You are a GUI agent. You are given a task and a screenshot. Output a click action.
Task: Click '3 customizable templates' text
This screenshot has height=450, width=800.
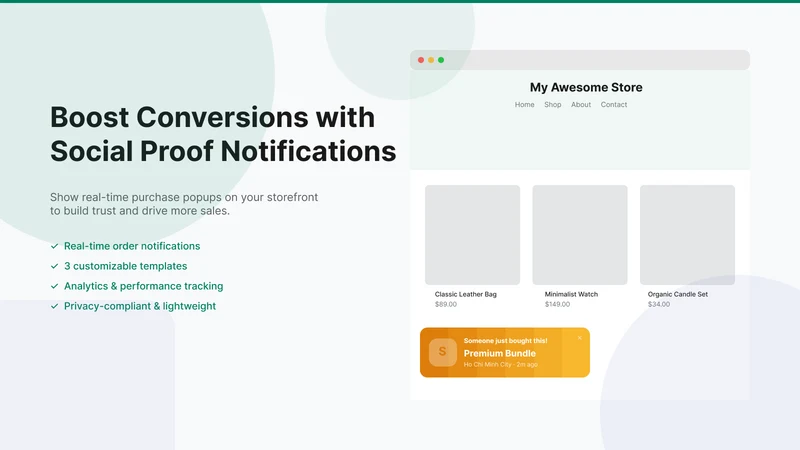[126, 266]
